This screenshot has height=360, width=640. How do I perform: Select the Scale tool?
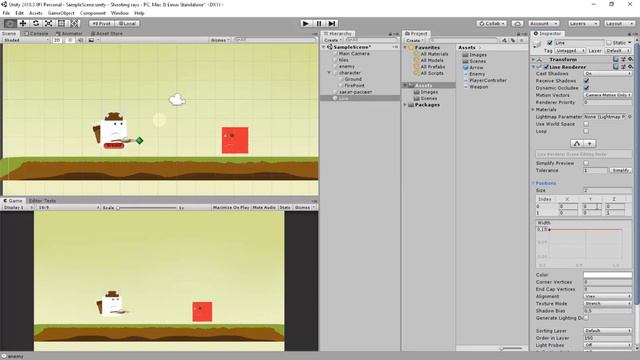48,23
